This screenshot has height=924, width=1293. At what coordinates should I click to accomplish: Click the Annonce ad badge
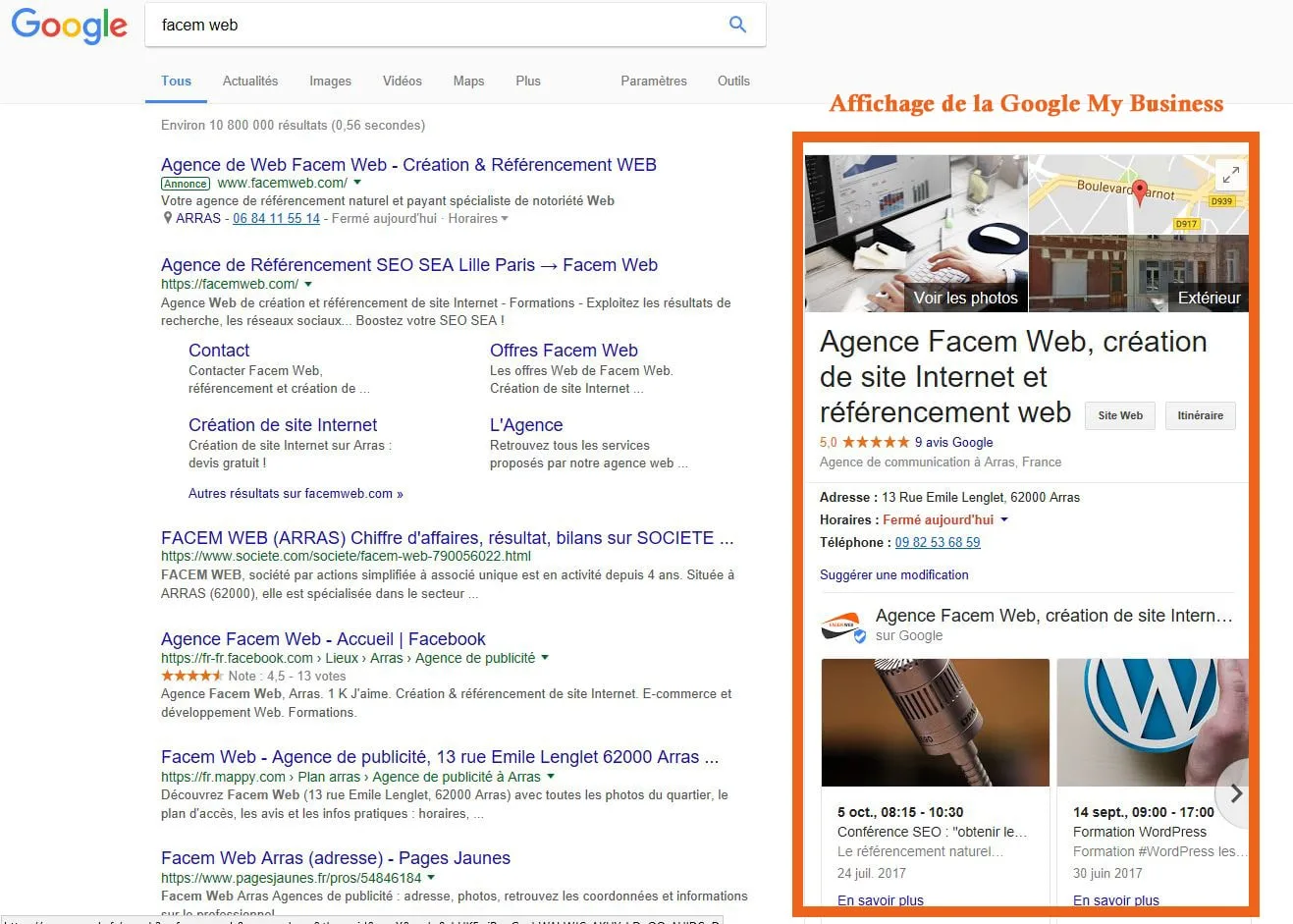[x=186, y=184]
